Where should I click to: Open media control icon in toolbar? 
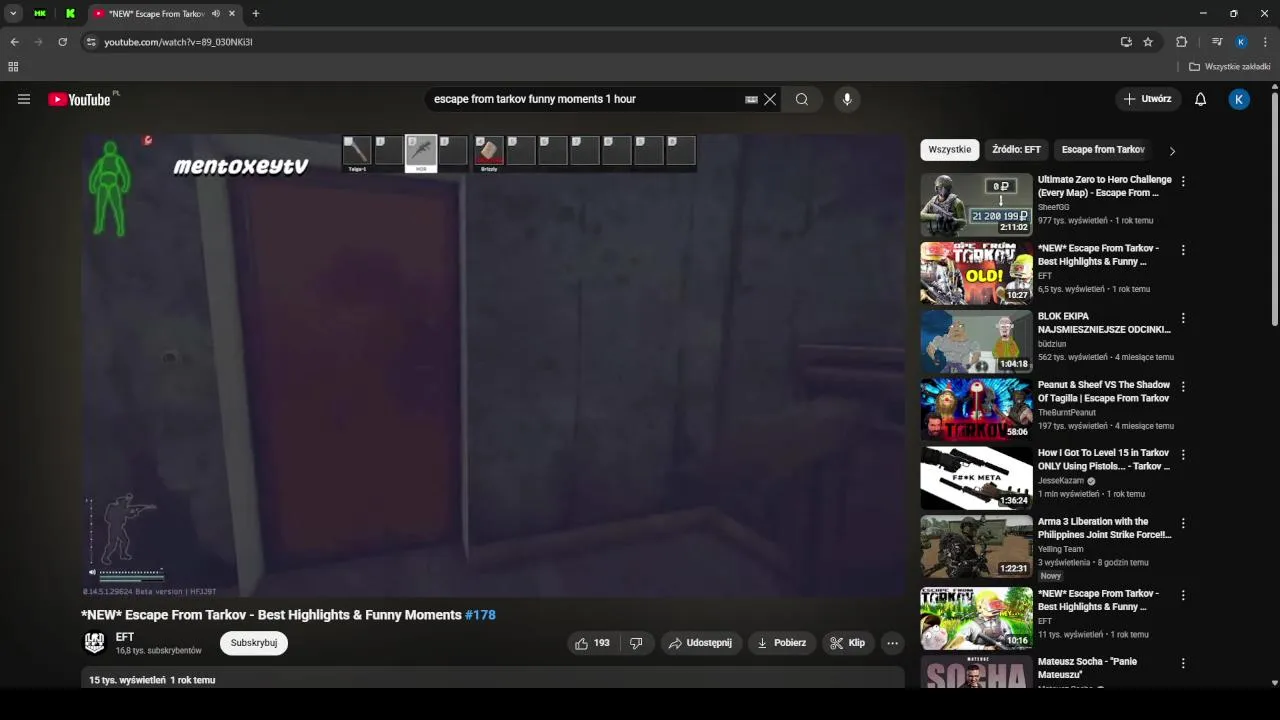tap(1217, 42)
